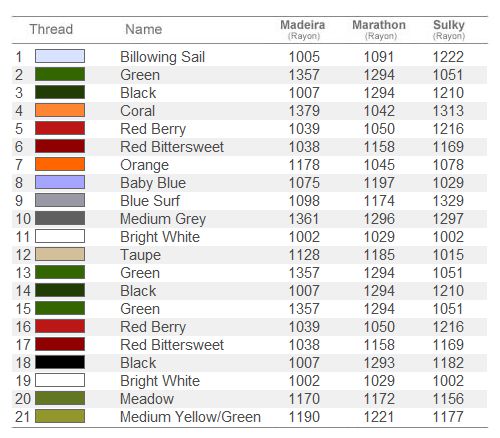Click Madeira code 1379 for Coral
500x438 pixels.
coord(304,111)
